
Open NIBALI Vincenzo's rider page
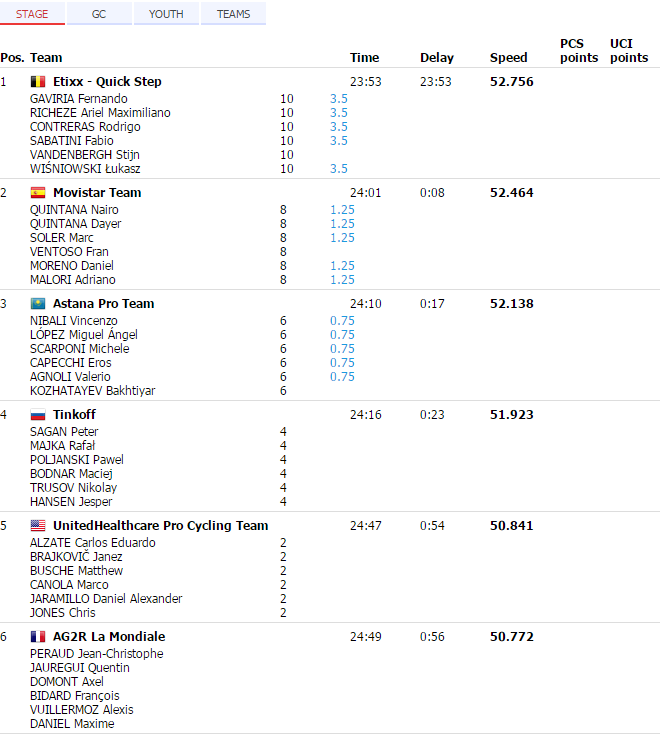pos(74,321)
